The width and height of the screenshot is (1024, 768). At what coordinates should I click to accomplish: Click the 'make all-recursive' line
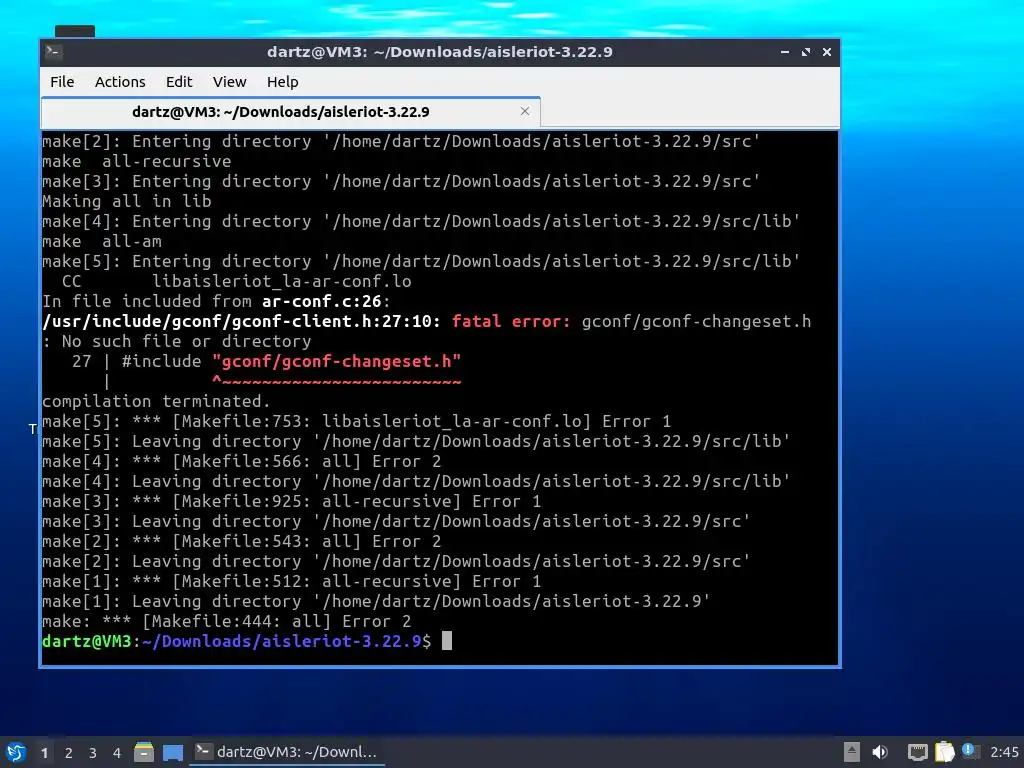pos(136,161)
